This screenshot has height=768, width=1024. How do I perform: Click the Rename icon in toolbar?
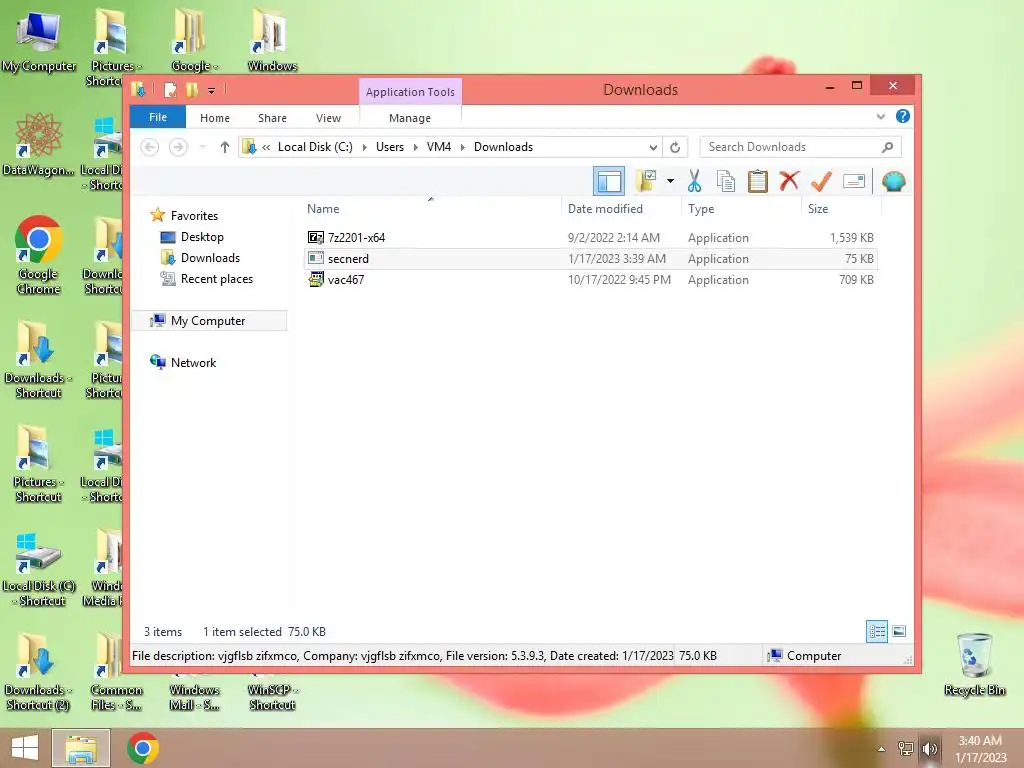pyautogui.click(x=854, y=181)
